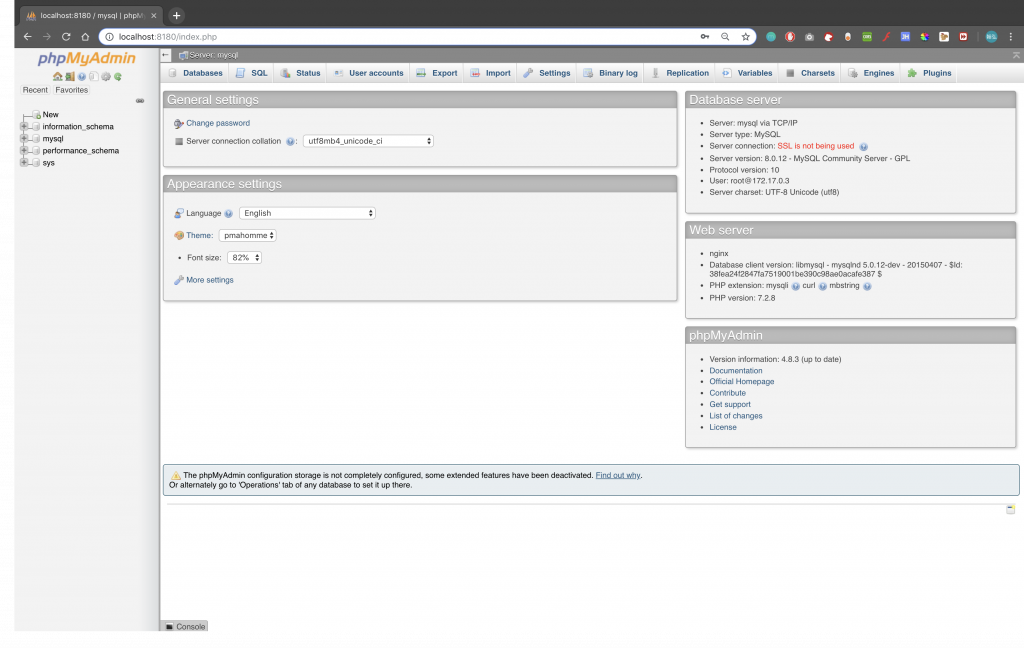This screenshot has height=648, width=1024.
Task: Expand the sys database node
Action: (x=24, y=163)
